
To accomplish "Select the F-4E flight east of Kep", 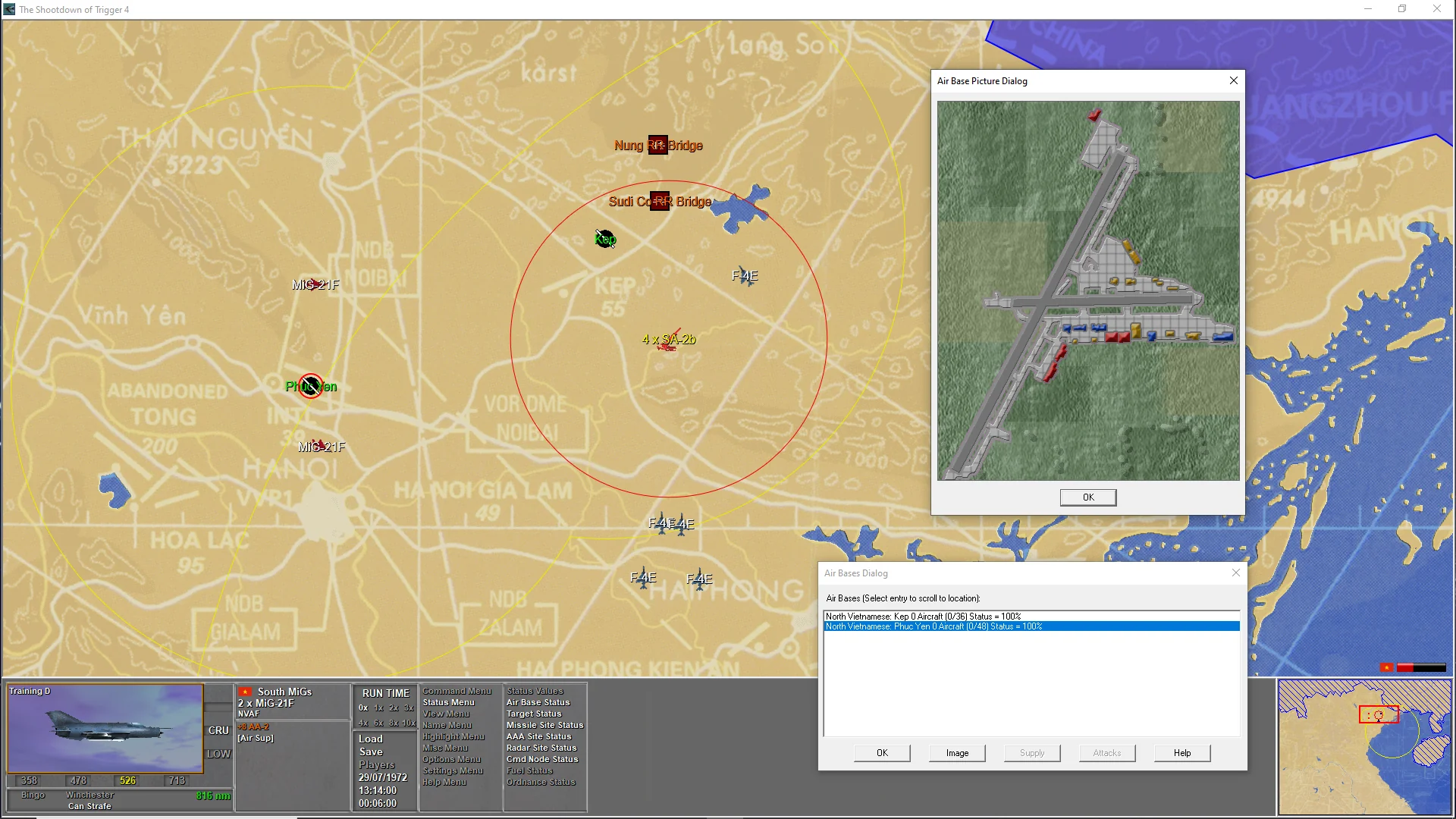I will pyautogui.click(x=745, y=275).
